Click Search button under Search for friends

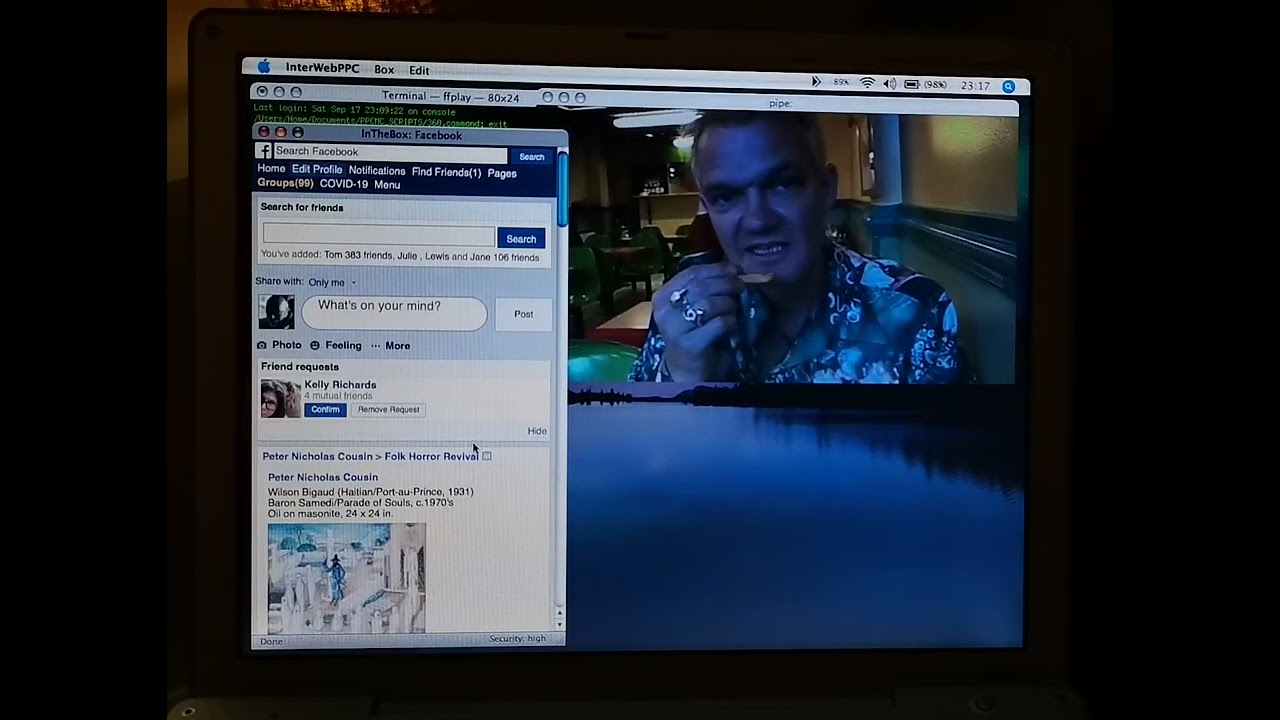click(521, 239)
